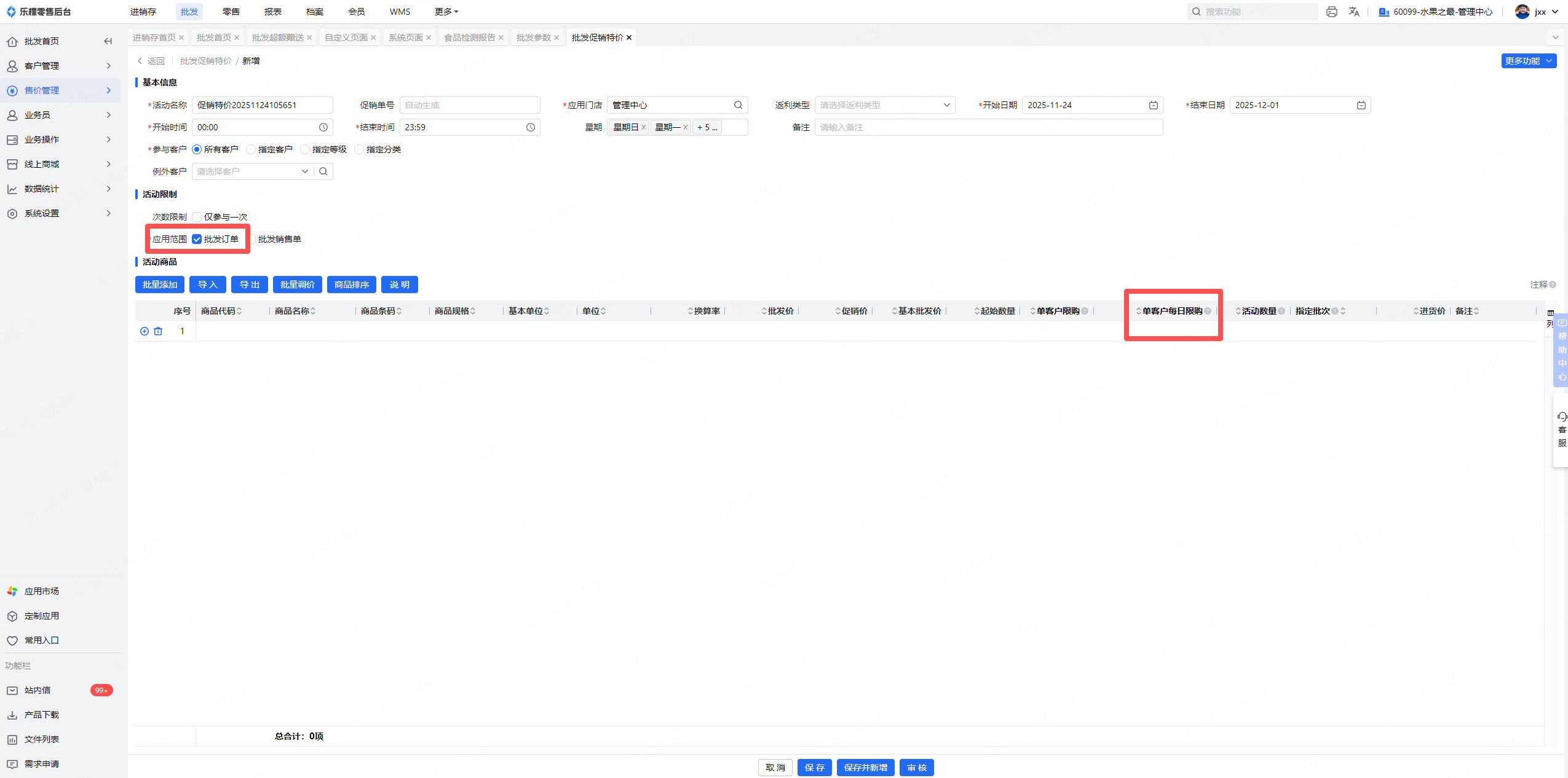The image size is (1568, 778).
Task: Click the printer icon in top bar
Action: pos(1332,12)
